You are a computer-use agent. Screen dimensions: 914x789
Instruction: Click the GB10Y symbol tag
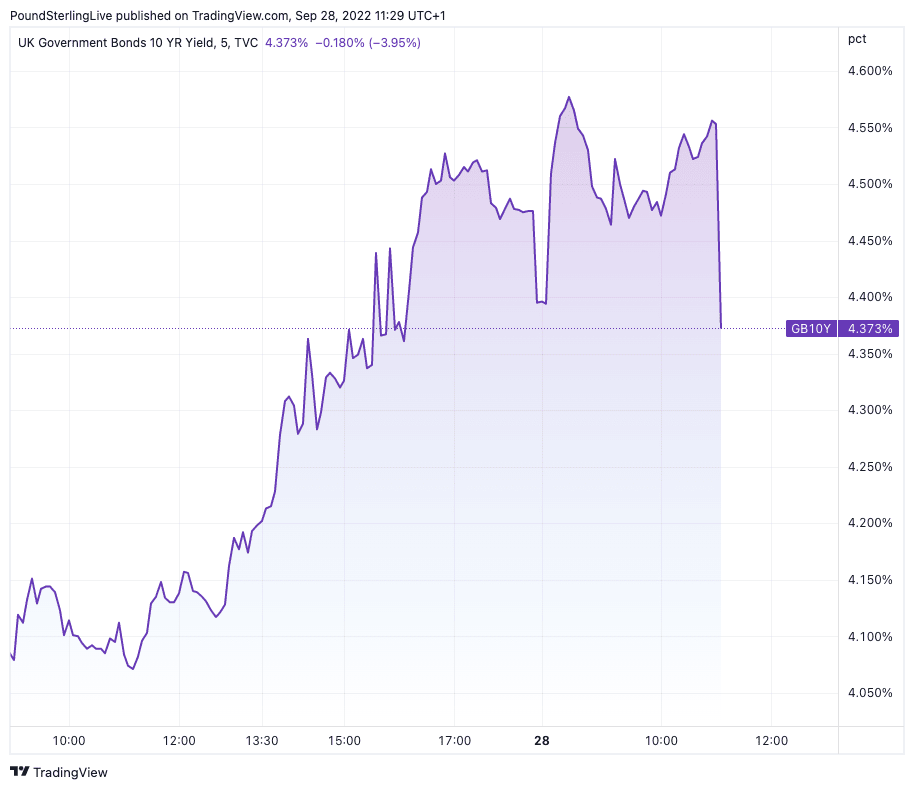pos(812,328)
